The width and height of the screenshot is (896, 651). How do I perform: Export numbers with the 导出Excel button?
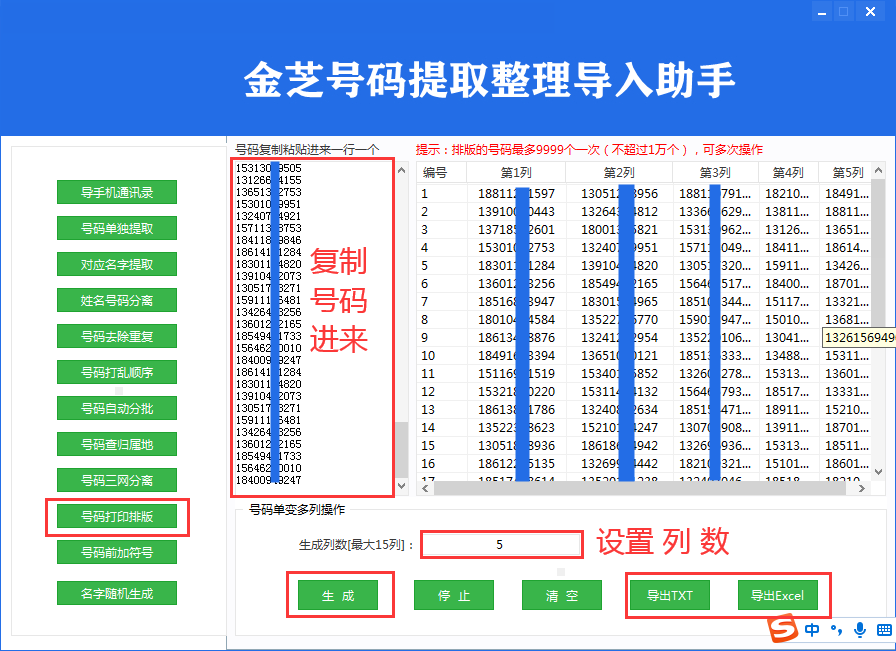pos(778,595)
